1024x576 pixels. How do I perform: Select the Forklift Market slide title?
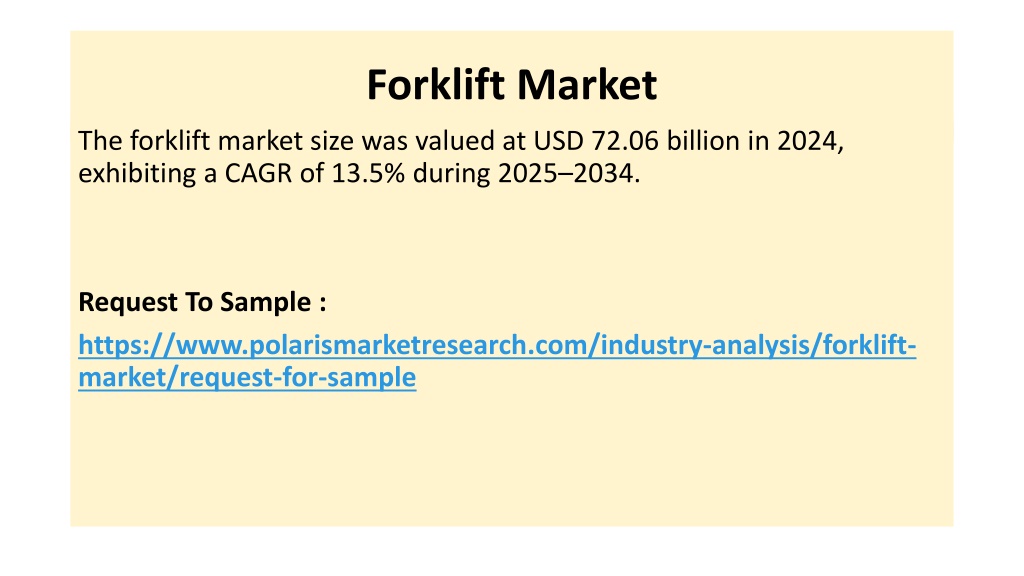click(511, 85)
